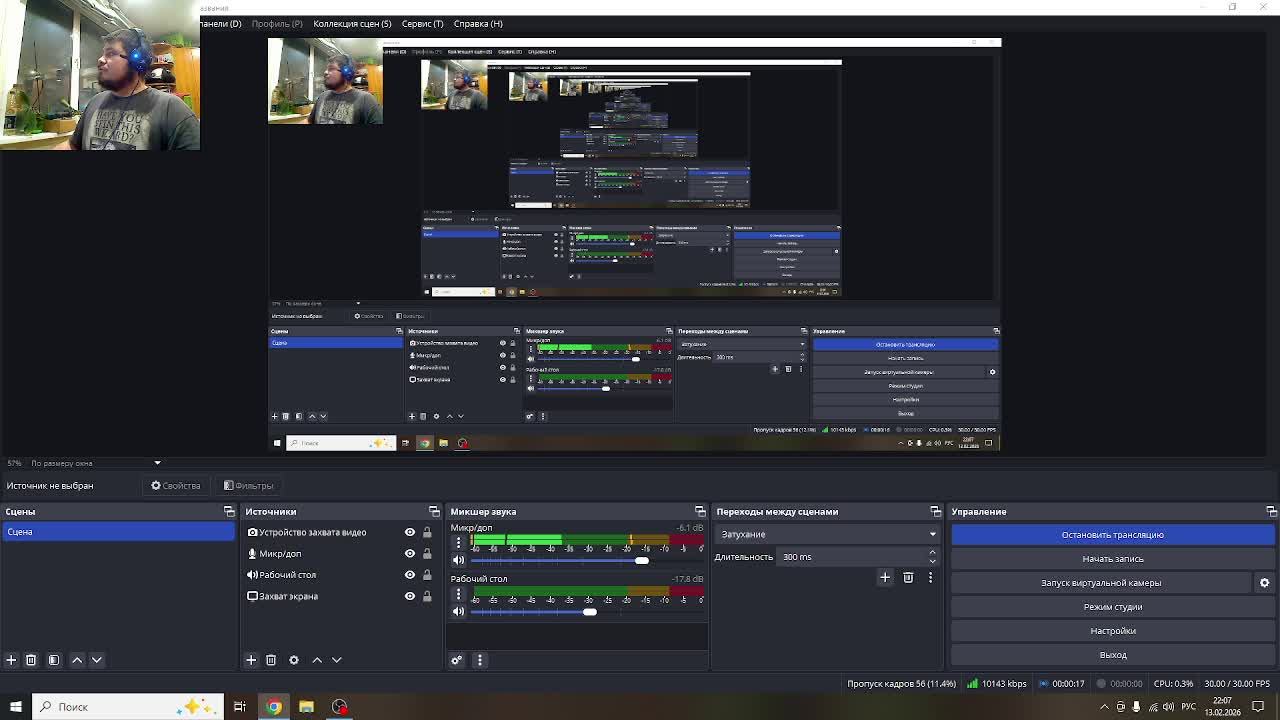Open Рабочий стол mixer channel options three dots
This screenshot has width=1280, height=720.
pos(459,595)
